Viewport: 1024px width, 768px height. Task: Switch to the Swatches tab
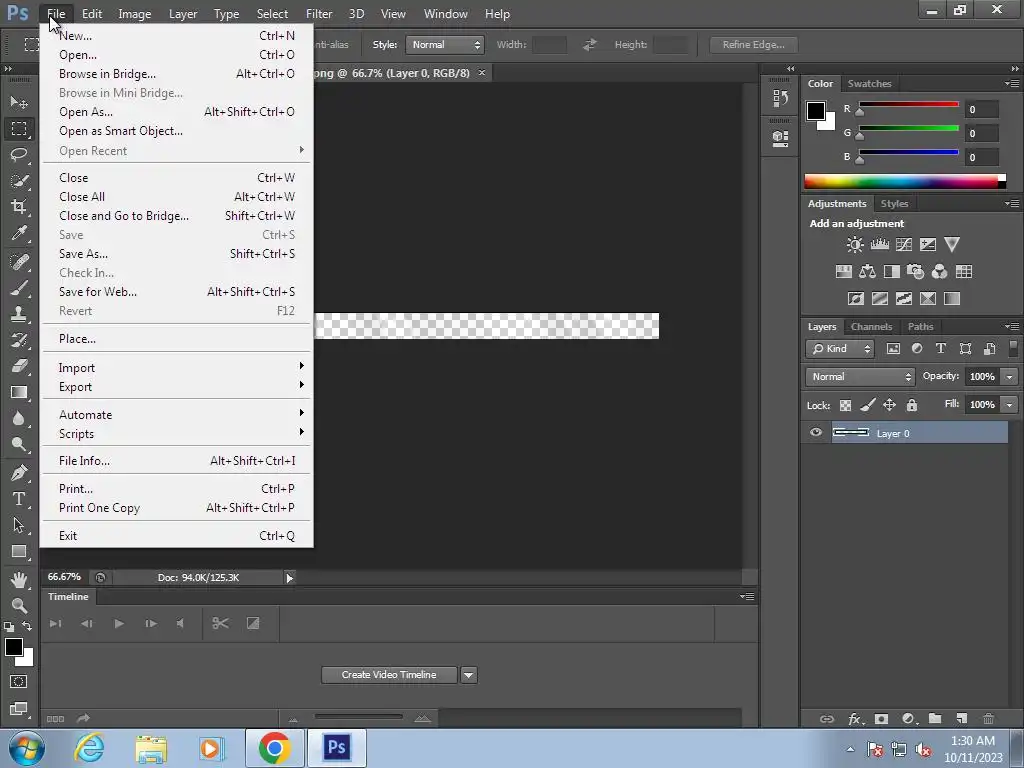869,84
